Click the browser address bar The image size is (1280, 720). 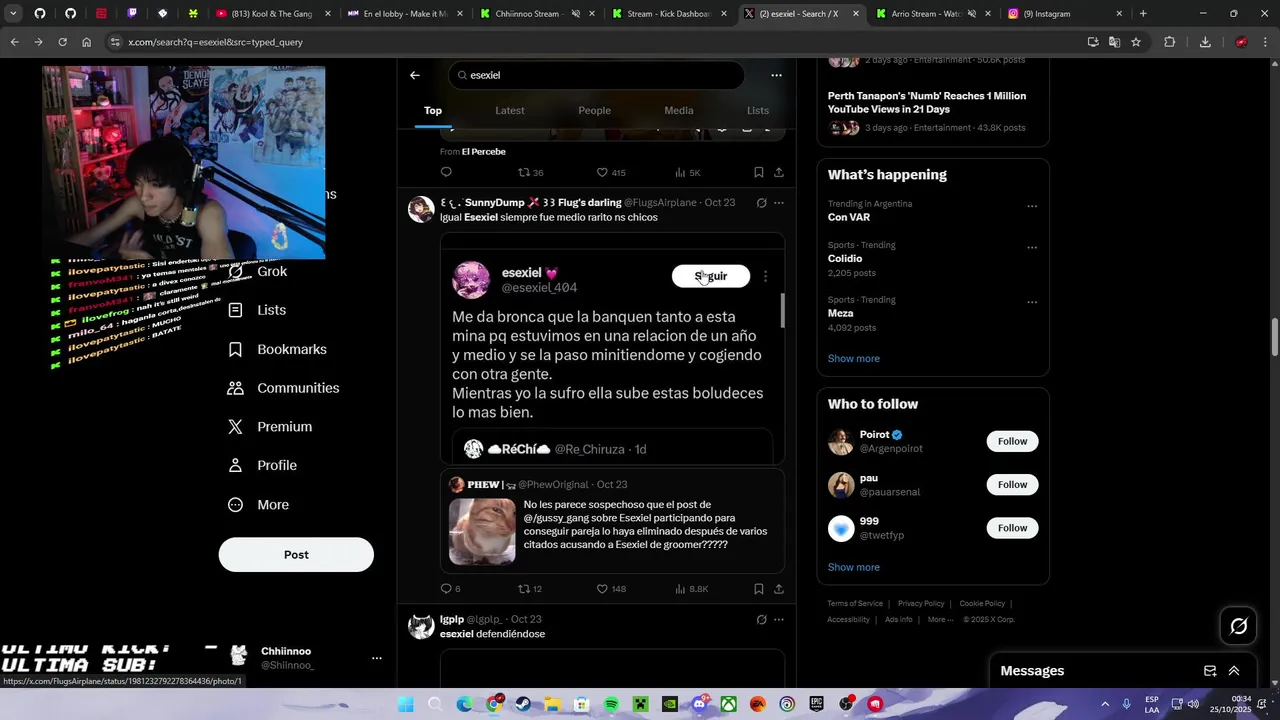pyautogui.click(x=594, y=42)
